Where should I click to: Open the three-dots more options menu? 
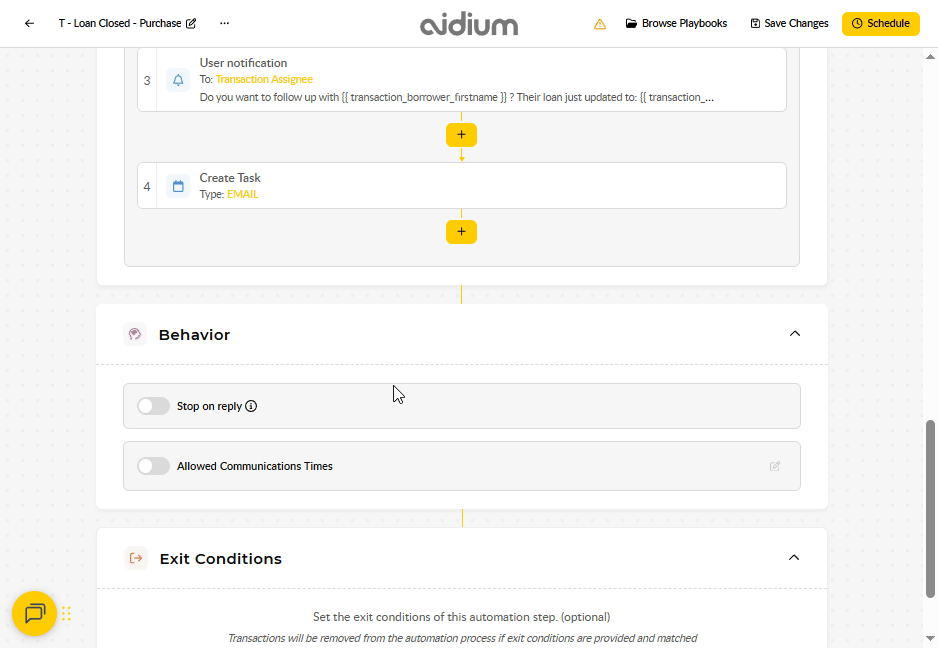click(224, 23)
